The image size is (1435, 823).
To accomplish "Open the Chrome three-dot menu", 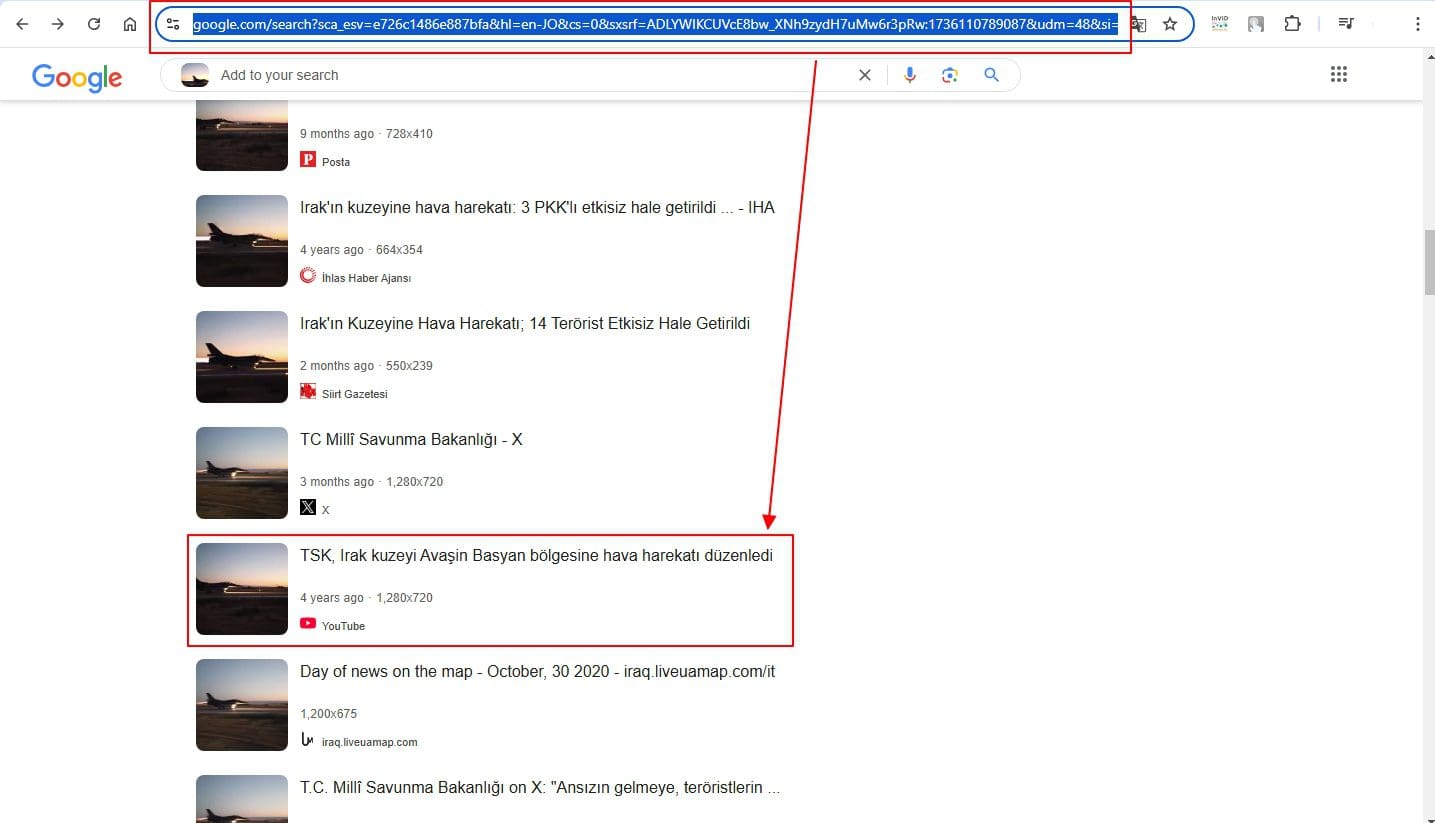I will pos(1417,24).
